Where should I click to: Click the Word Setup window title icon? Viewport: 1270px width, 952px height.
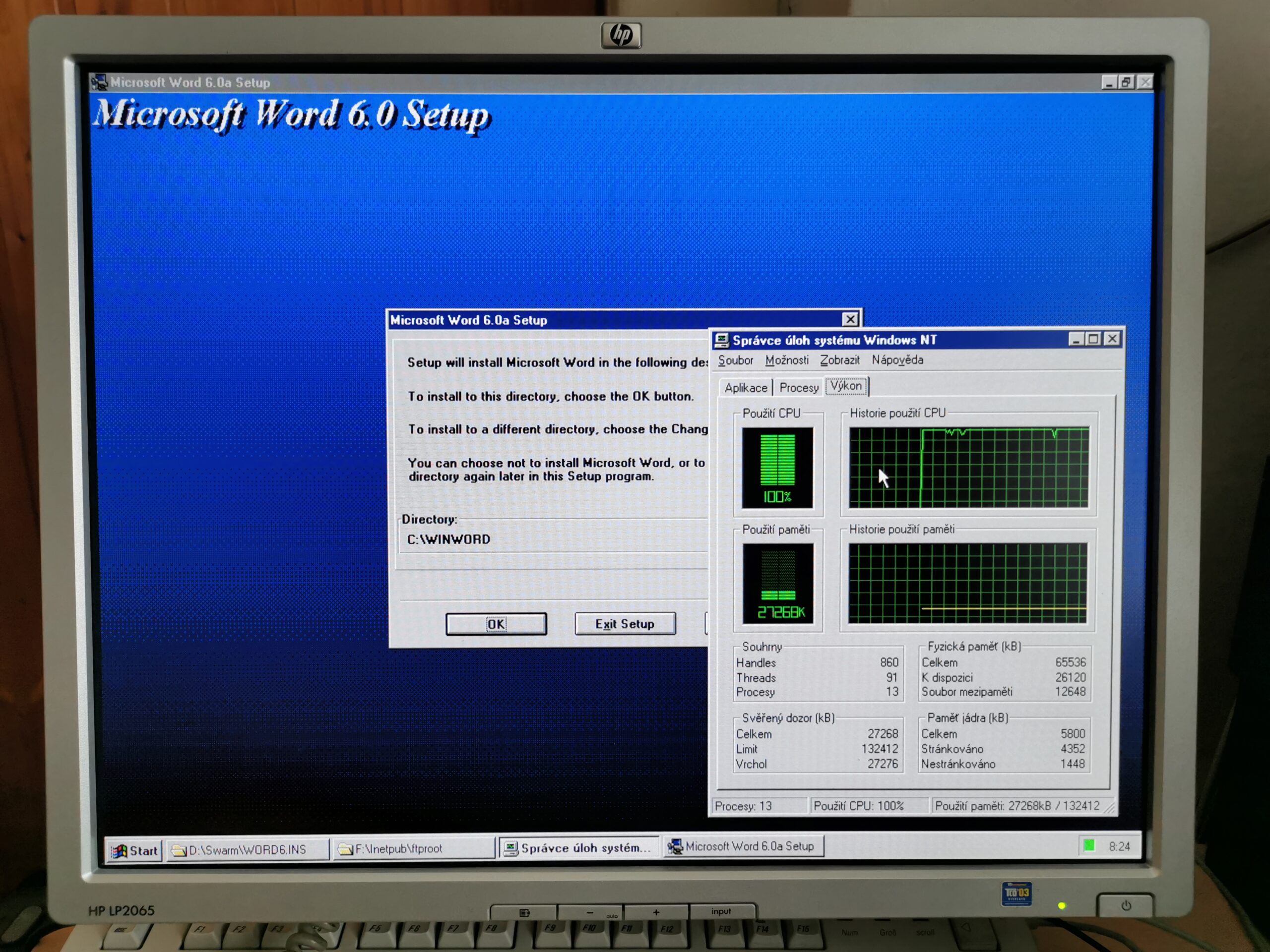[100, 83]
